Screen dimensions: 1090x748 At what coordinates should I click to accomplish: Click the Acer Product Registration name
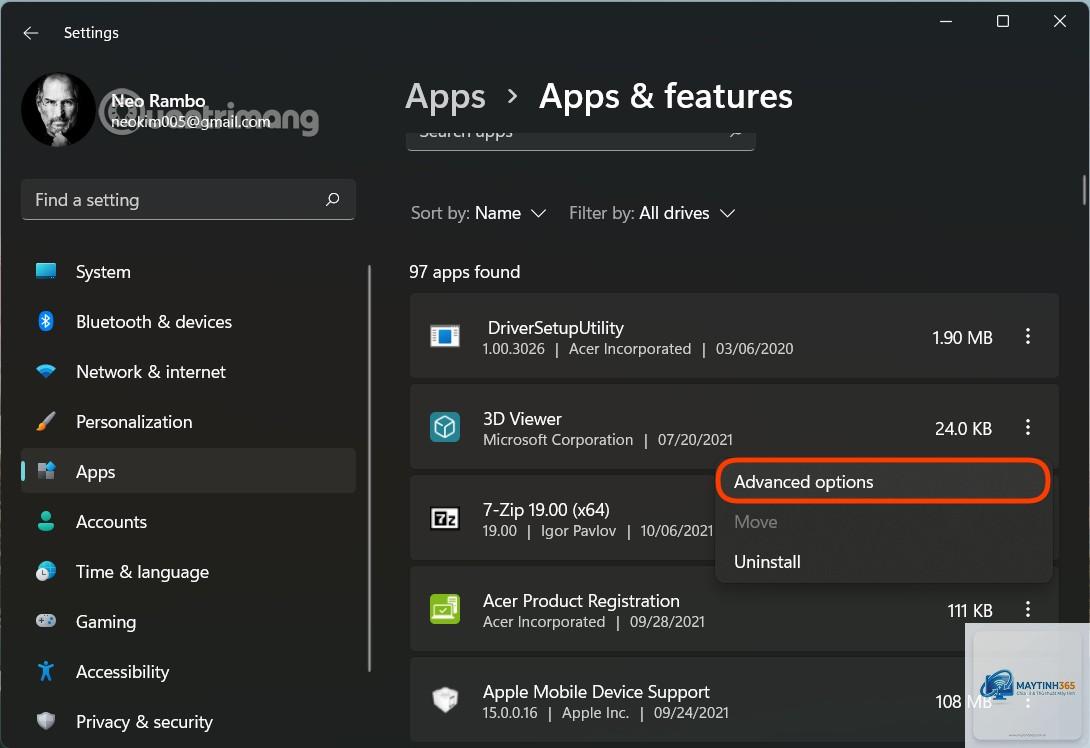click(x=581, y=601)
